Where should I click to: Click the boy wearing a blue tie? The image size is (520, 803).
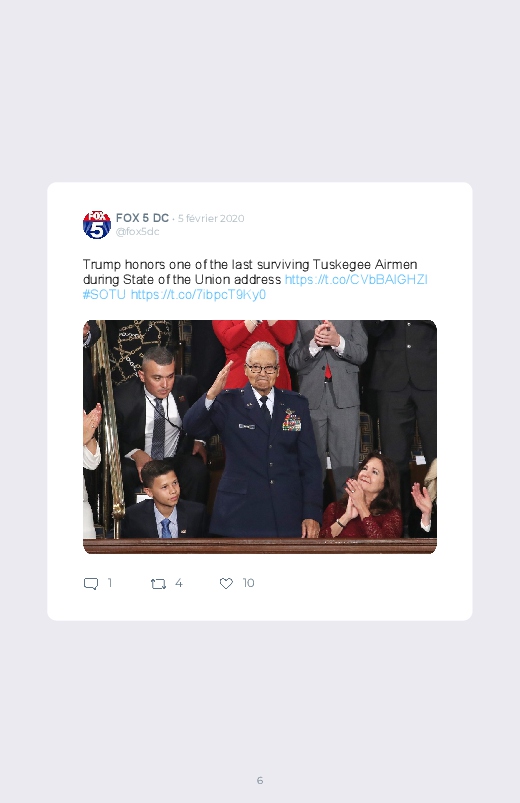(x=164, y=500)
